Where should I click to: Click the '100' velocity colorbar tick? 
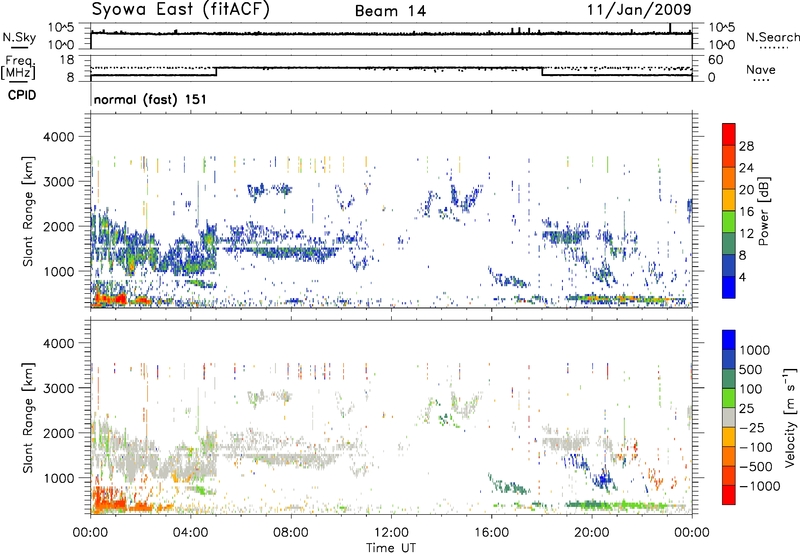pyautogui.click(x=751, y=389)
